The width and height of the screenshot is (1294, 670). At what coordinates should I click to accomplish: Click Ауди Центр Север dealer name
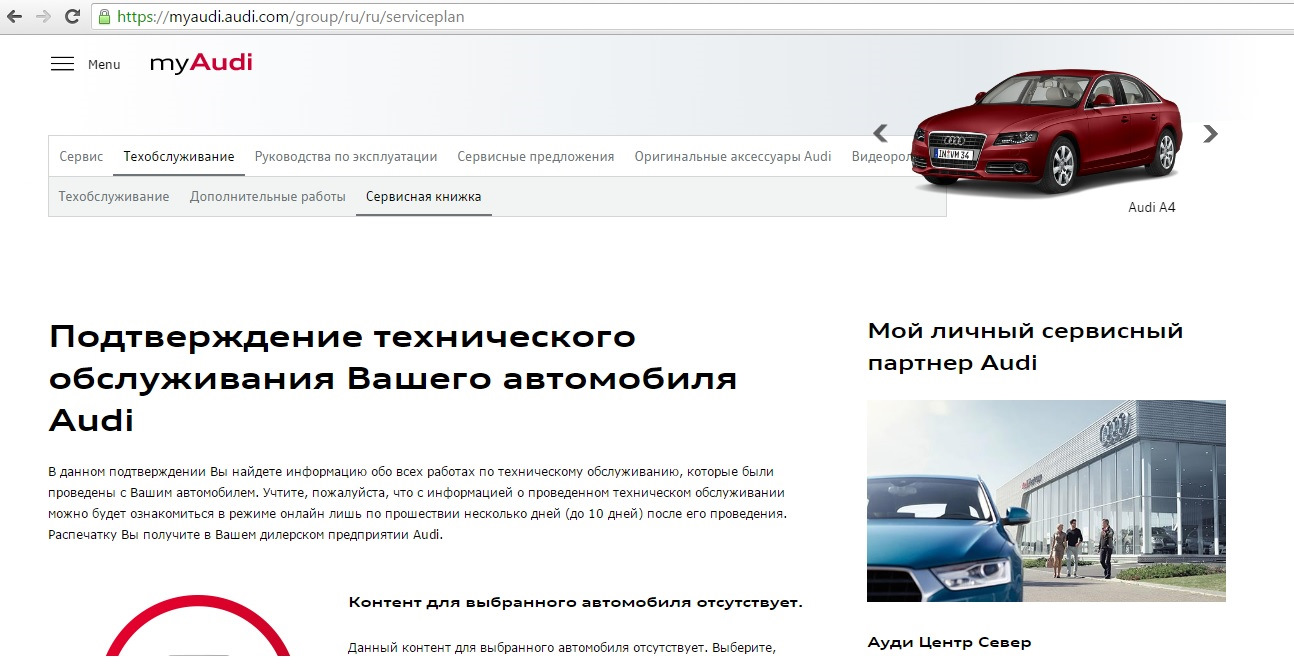[x=949, y=642]
